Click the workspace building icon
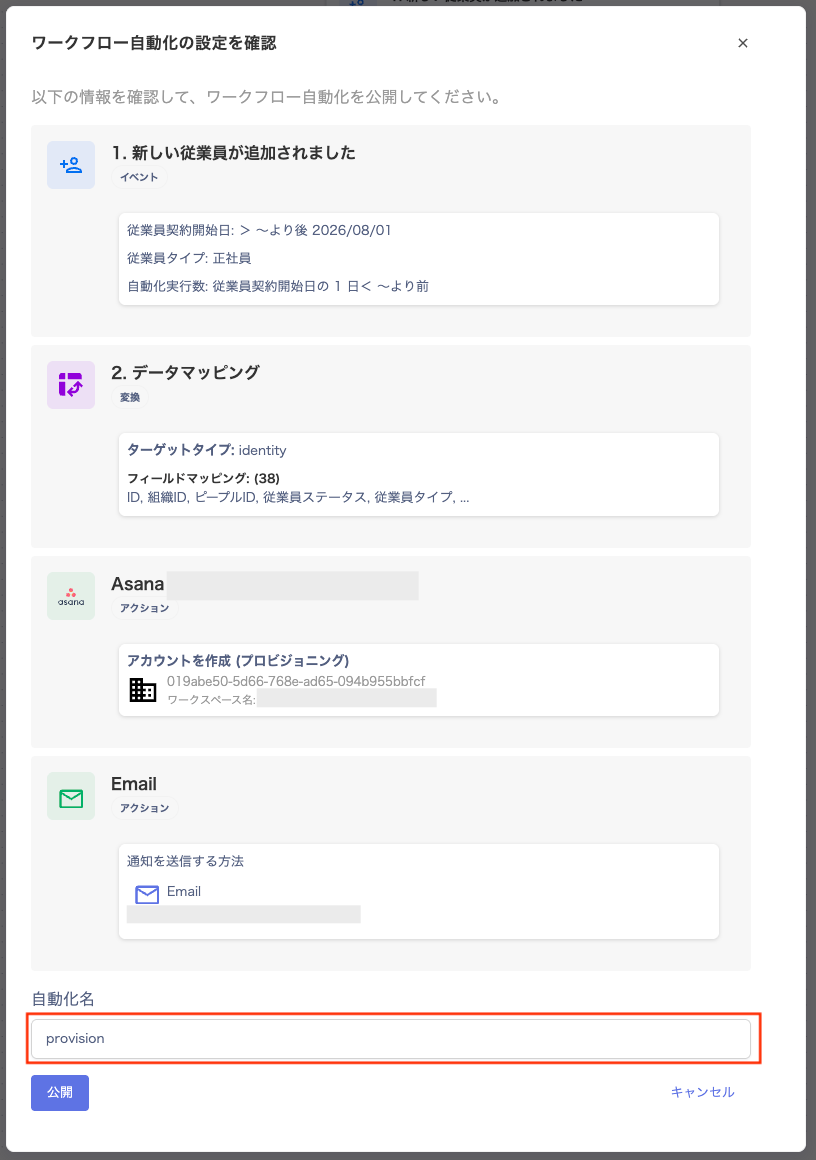Image resolution: width=816 pixels, height=1160 pixels. point(143,689)
